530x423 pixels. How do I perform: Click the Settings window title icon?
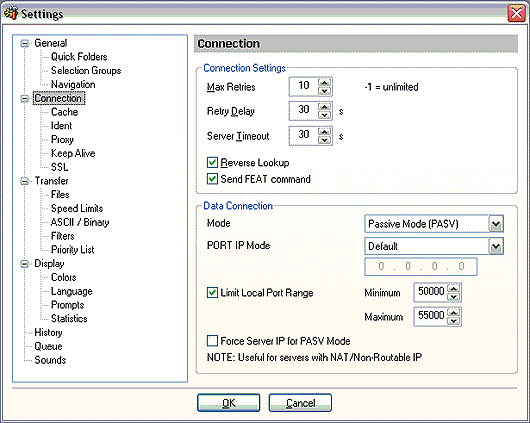(x=10, y=14)
